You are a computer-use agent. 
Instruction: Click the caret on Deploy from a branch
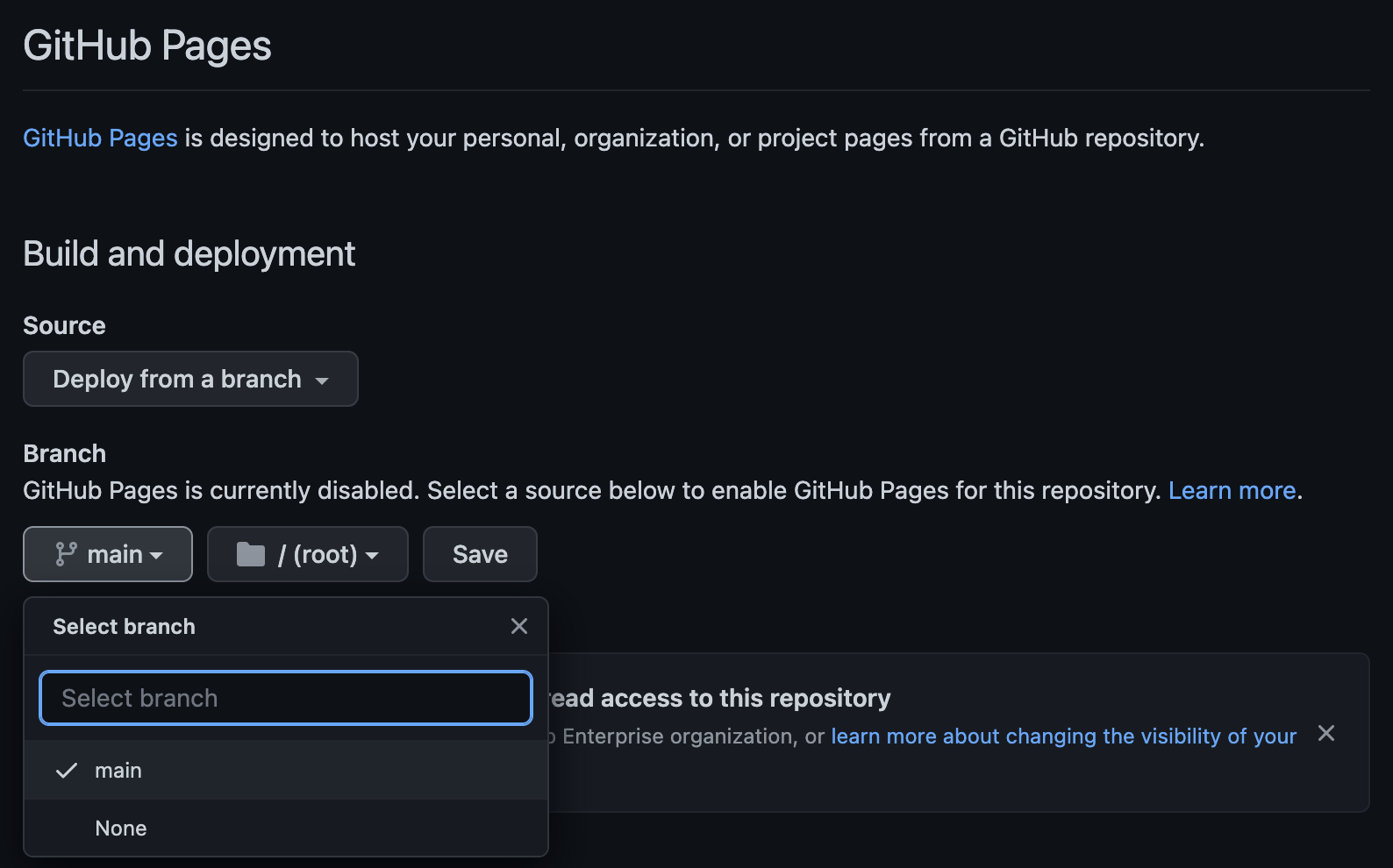coord(322,381)
